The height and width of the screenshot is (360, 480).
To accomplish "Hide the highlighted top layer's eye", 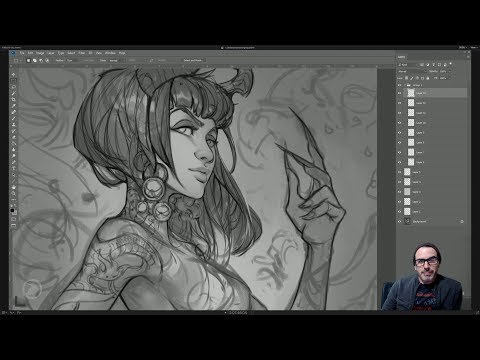I will click(x=399, y=93).
